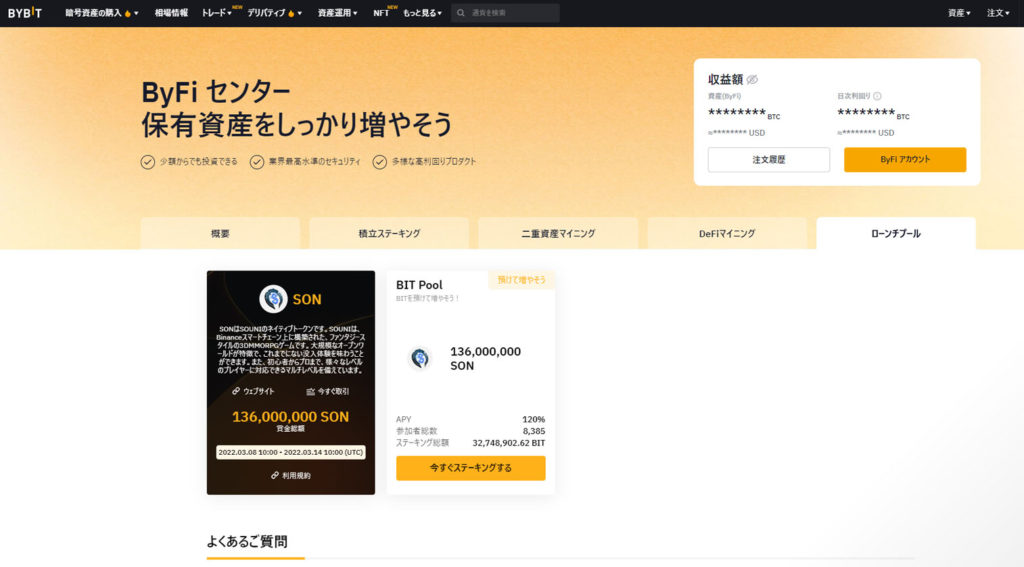Click the SON icon in BIT Pool card

pos(420,358)
